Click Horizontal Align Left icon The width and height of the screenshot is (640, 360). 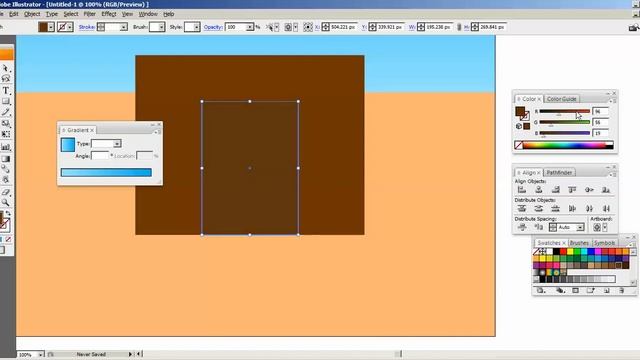click(x=522, y=189)
